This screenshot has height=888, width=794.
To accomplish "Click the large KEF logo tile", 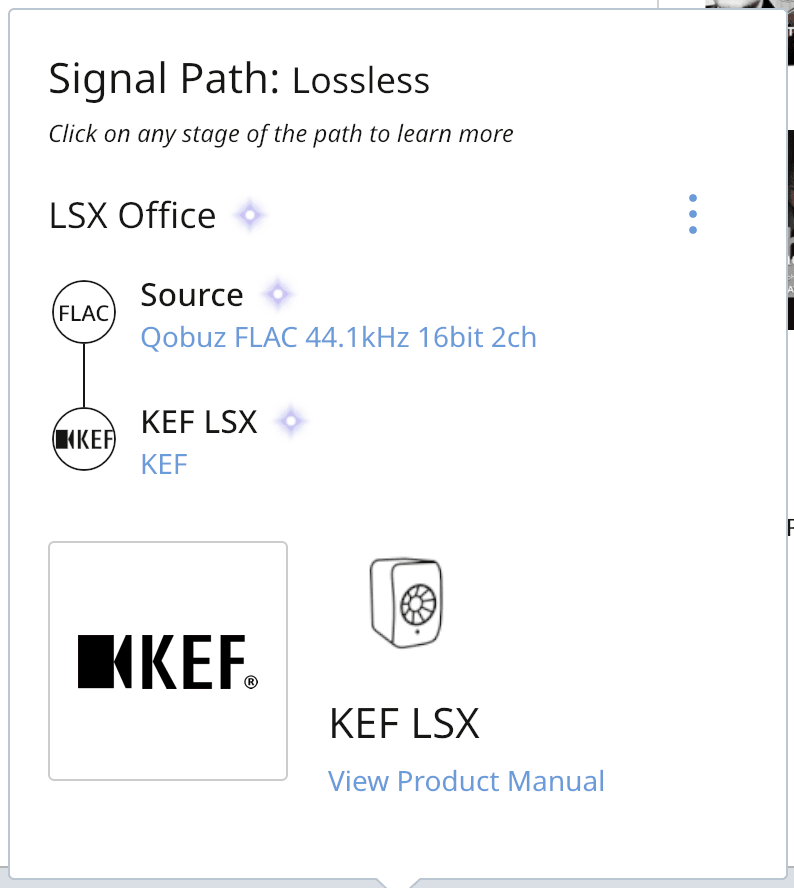I will tap(168, 661).
